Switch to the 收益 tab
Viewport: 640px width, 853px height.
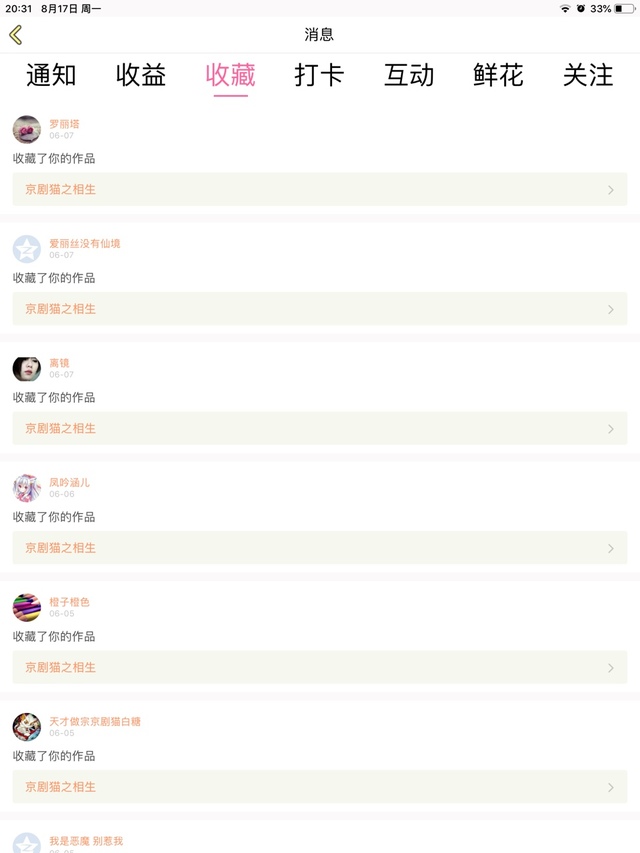[x=141, y=75]
